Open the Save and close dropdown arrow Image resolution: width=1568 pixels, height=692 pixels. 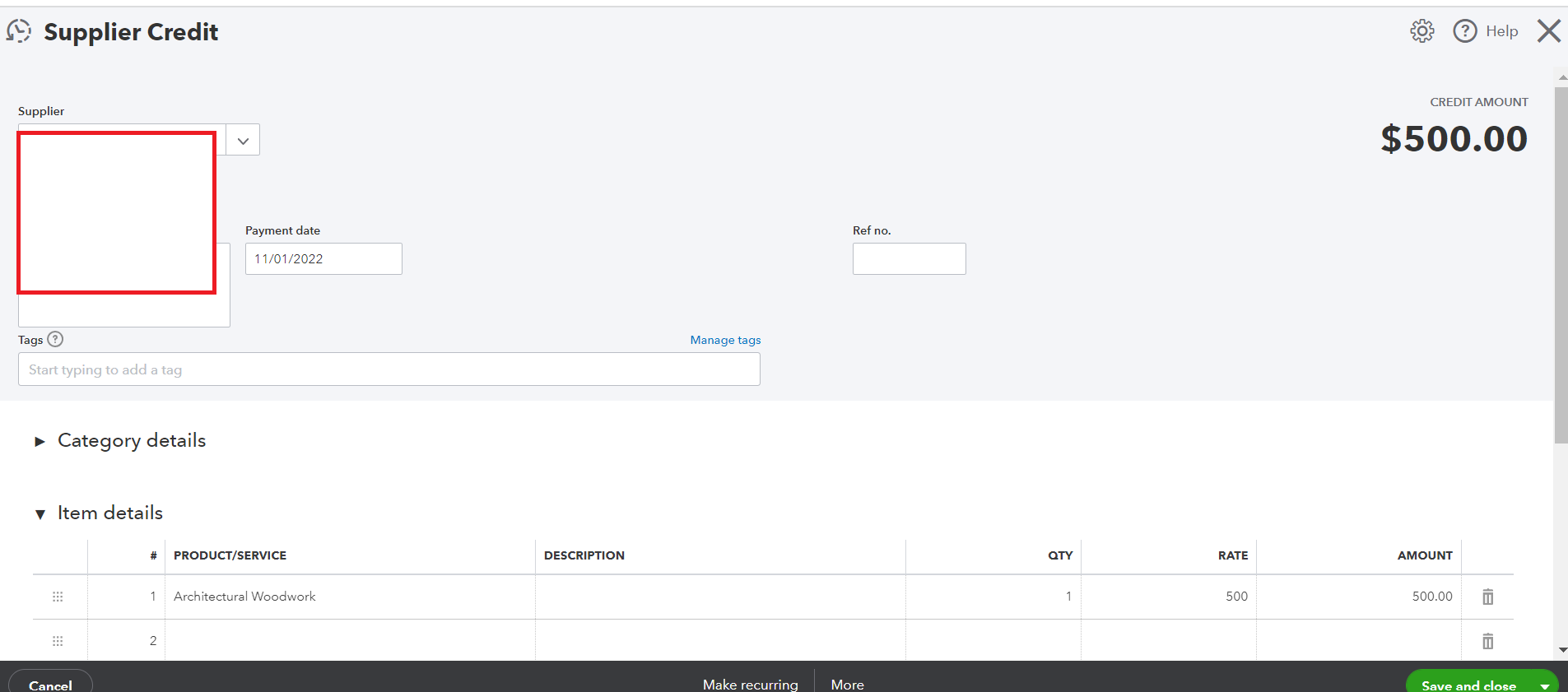1545,685
